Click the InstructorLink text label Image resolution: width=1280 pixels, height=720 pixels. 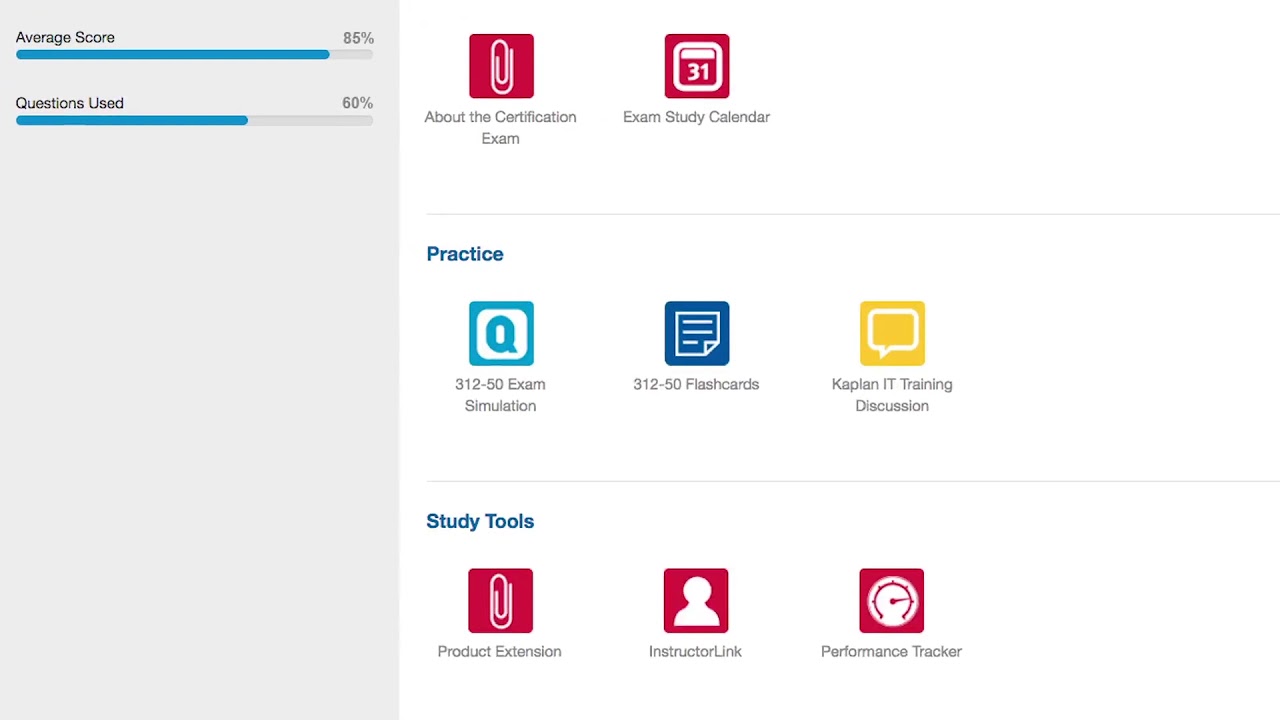pos(695,651)
